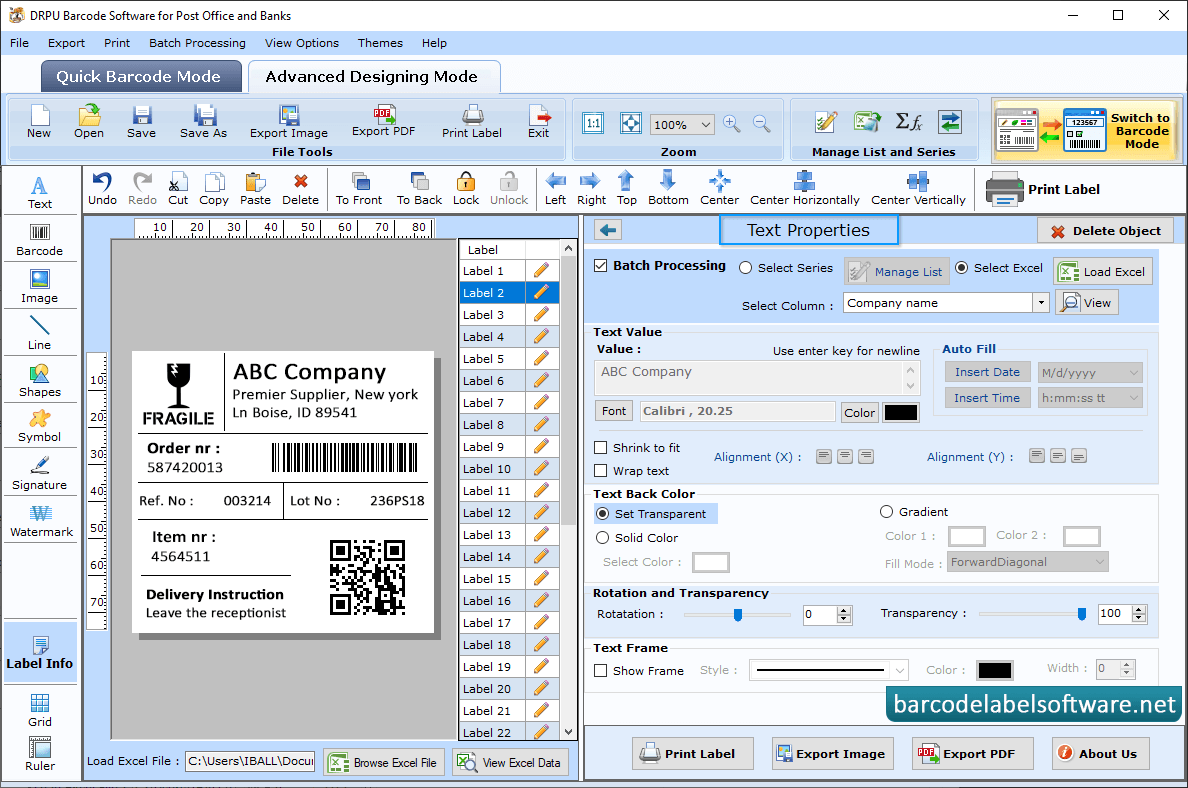
Task: Open the formula series Σfx icon
Action: click(908, 121)
